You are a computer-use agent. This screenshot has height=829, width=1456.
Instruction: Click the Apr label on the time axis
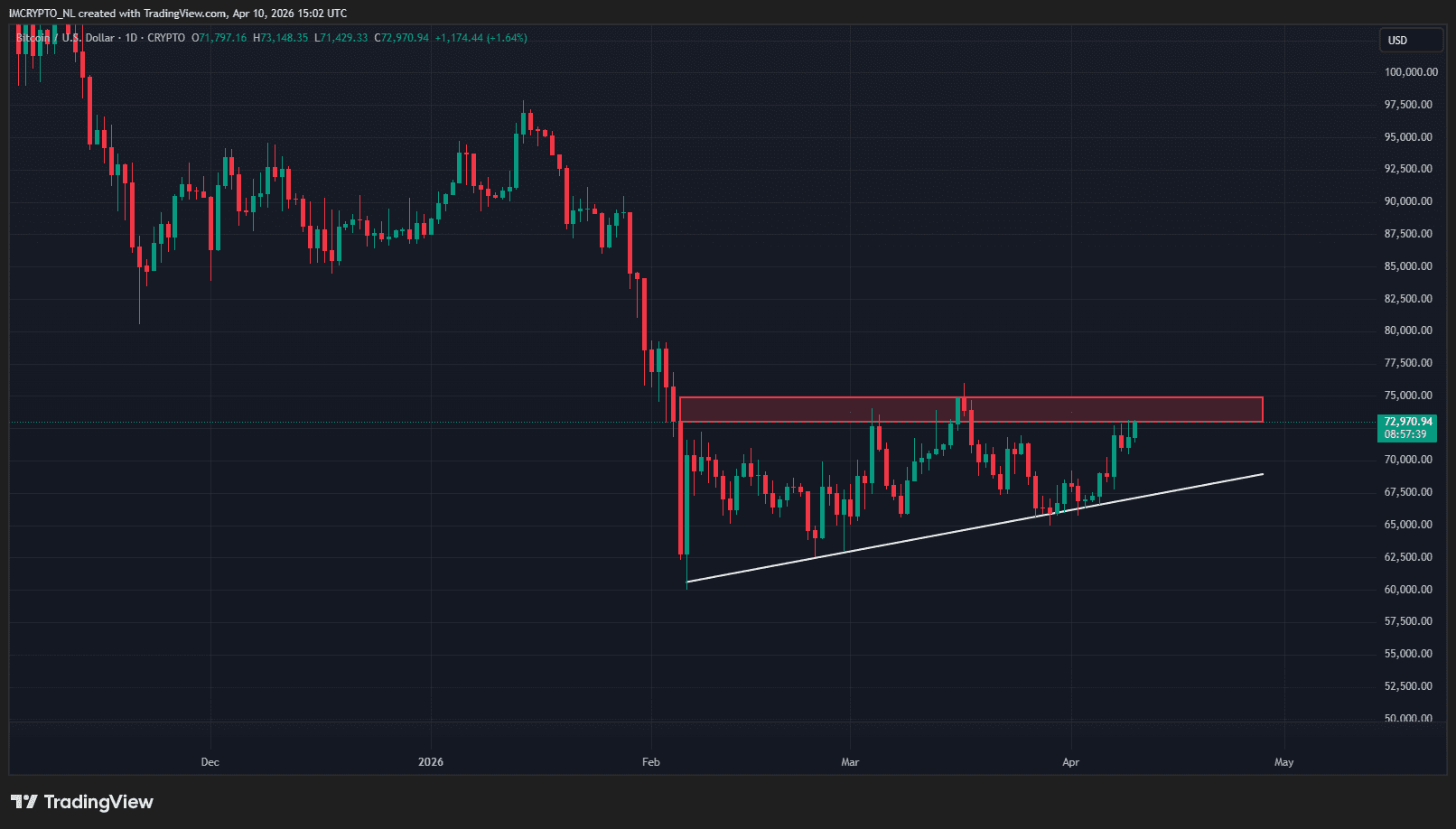click(x=1070, y=762)
